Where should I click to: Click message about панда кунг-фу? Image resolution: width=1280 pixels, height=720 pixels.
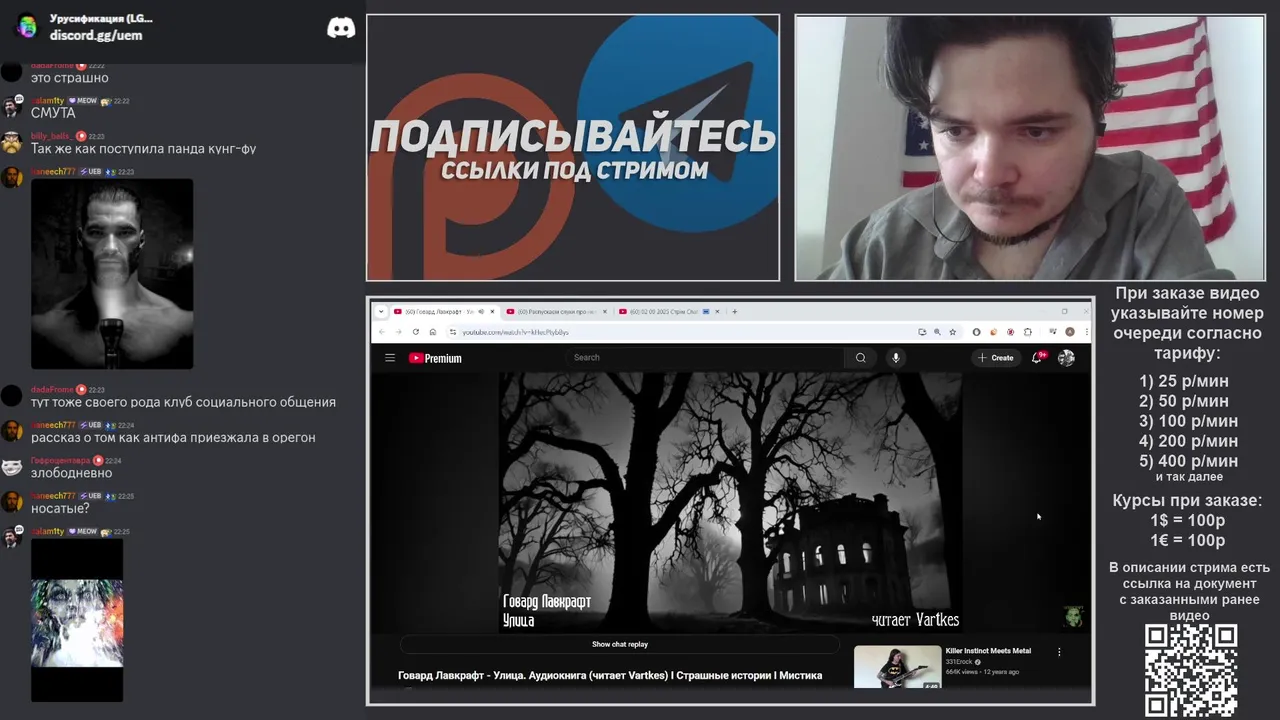(143, 148)
